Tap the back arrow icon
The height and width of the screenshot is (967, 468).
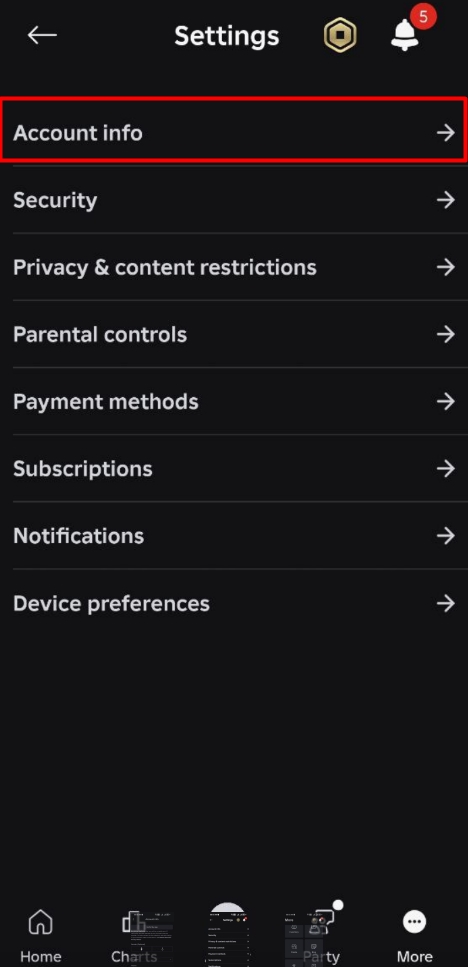point(42,36)
